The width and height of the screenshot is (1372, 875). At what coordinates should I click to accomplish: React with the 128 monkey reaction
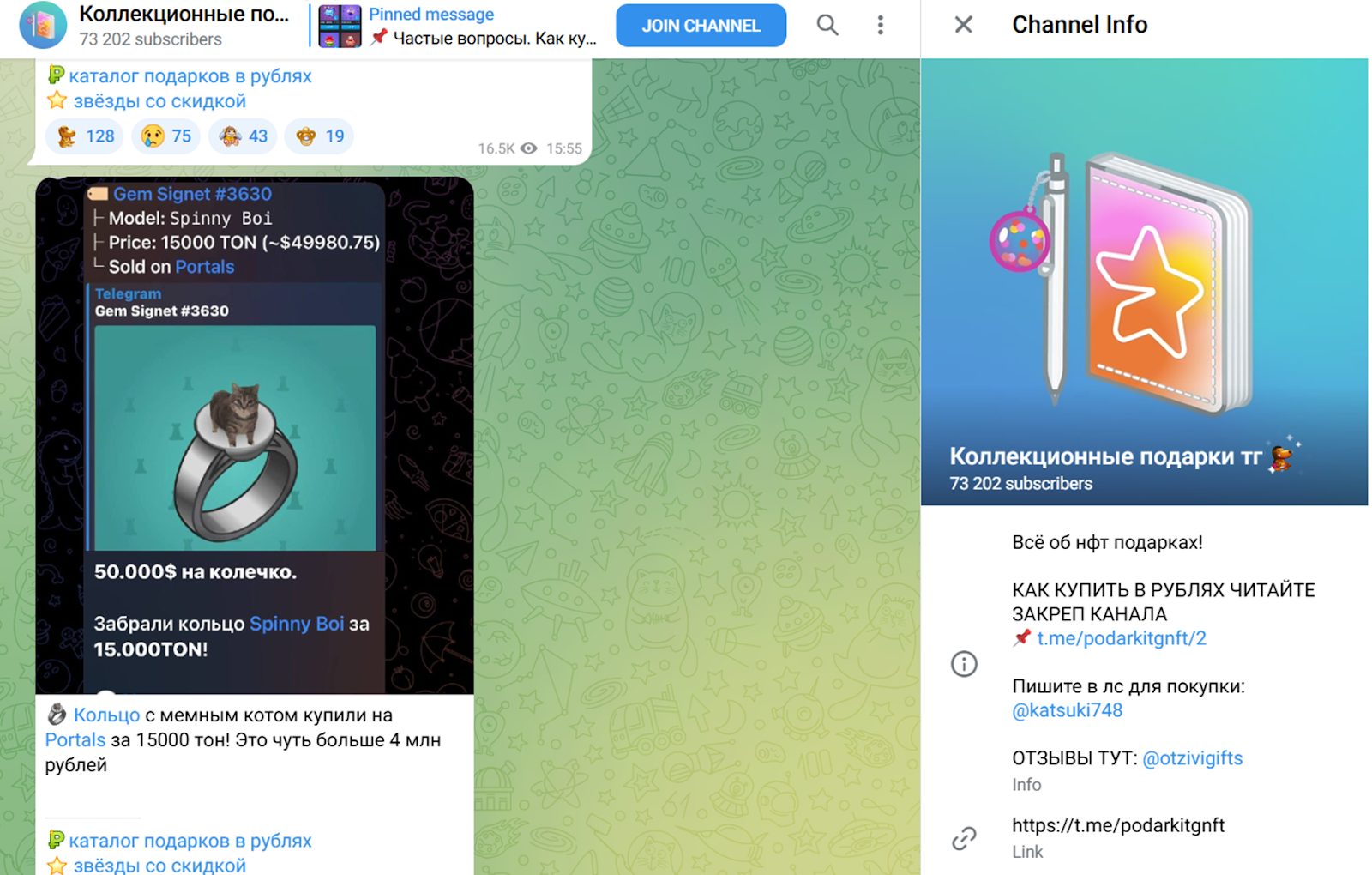click(x=85, y=136)
